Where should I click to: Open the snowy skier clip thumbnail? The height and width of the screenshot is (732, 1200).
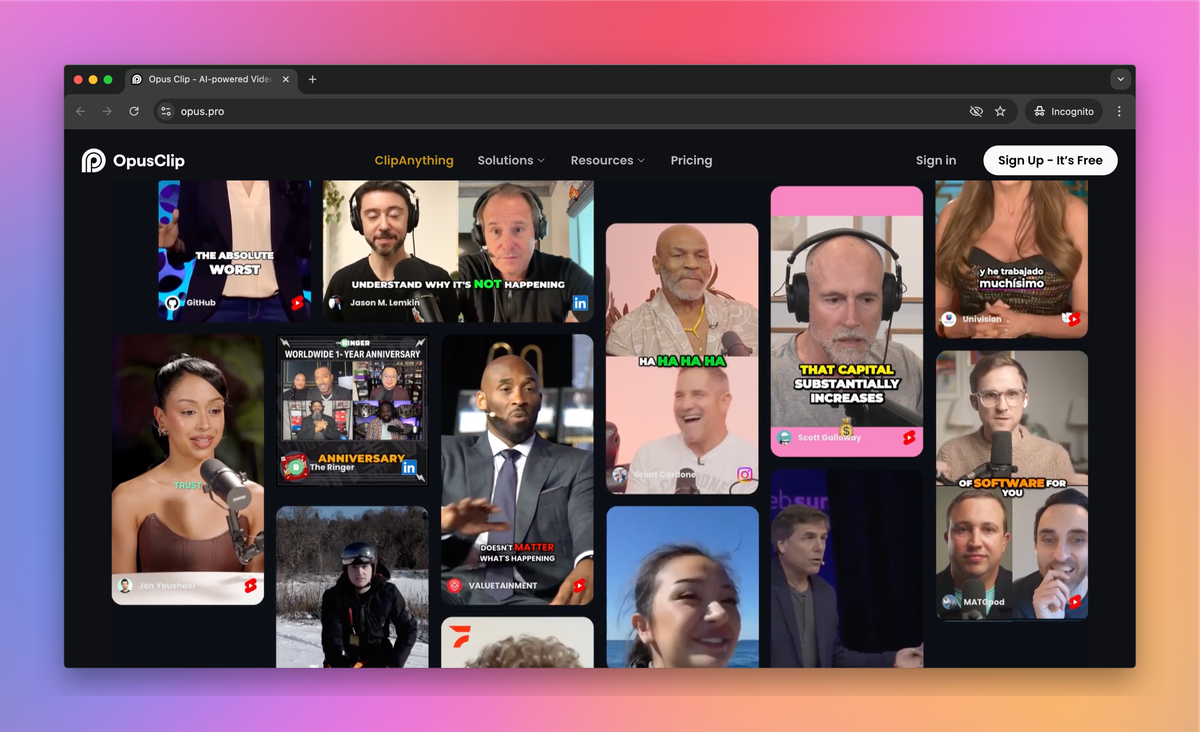point(352,586)
